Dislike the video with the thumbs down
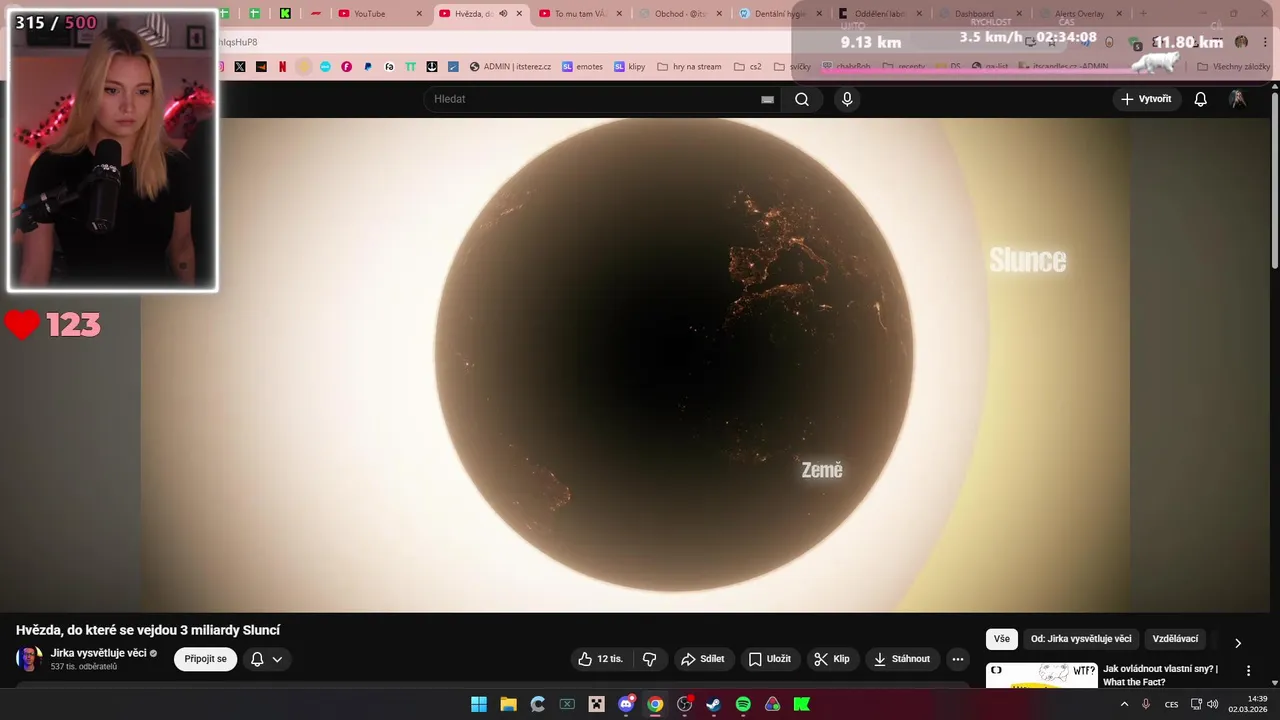The image size is (1280, 720). [x=649, y=659]
